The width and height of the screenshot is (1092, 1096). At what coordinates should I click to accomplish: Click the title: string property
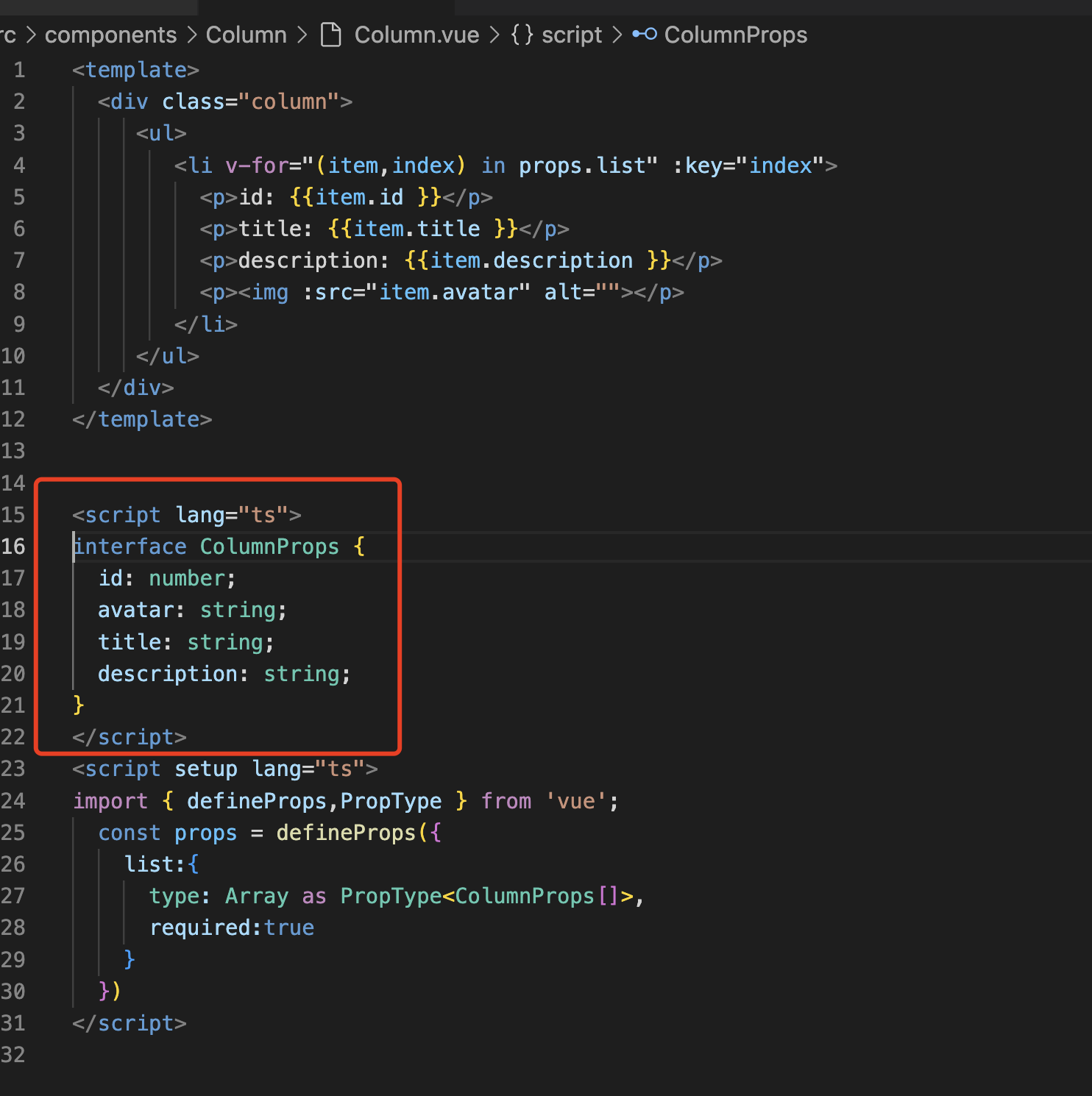186,642
